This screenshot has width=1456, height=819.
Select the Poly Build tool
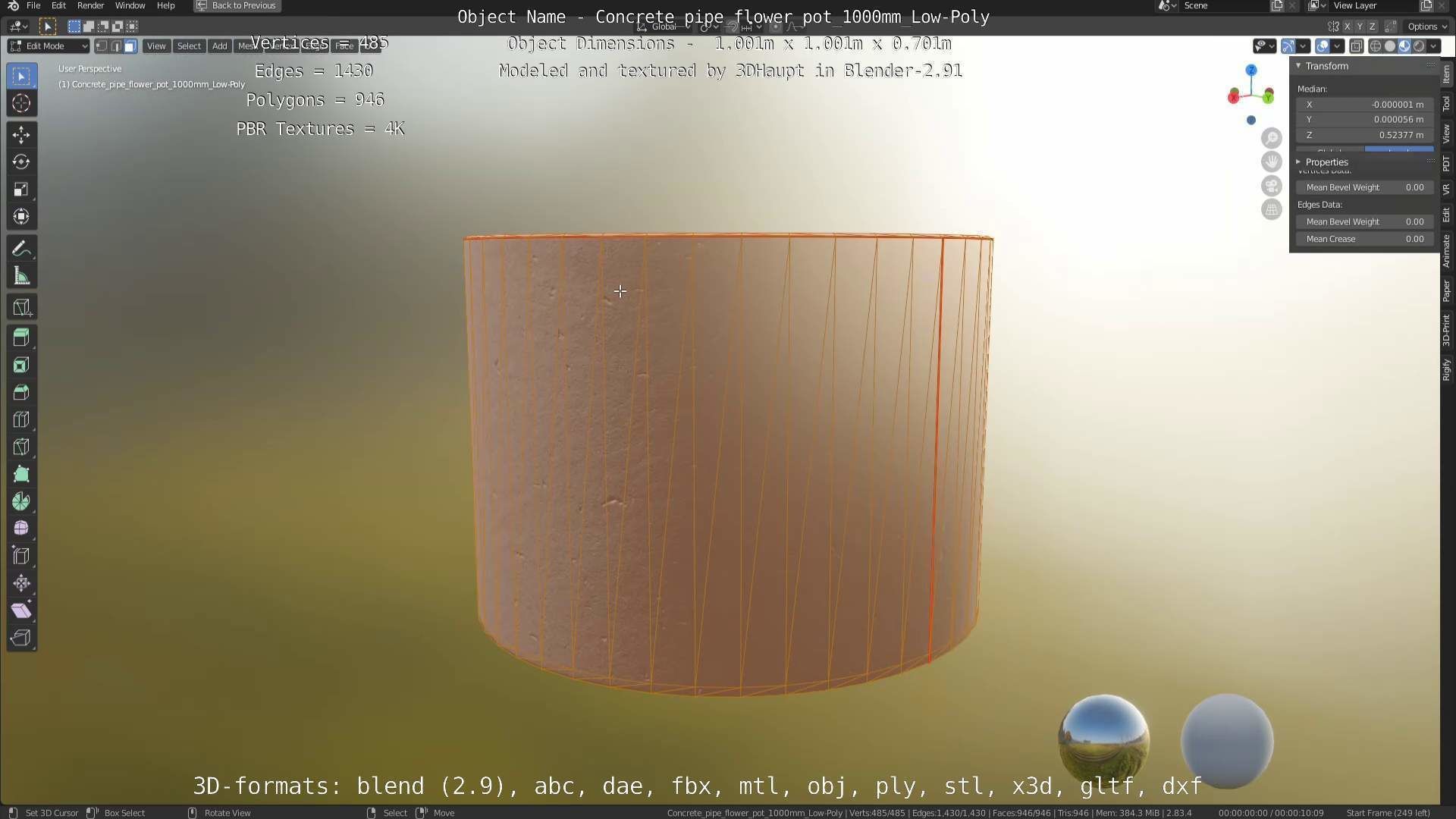(21, 474)
